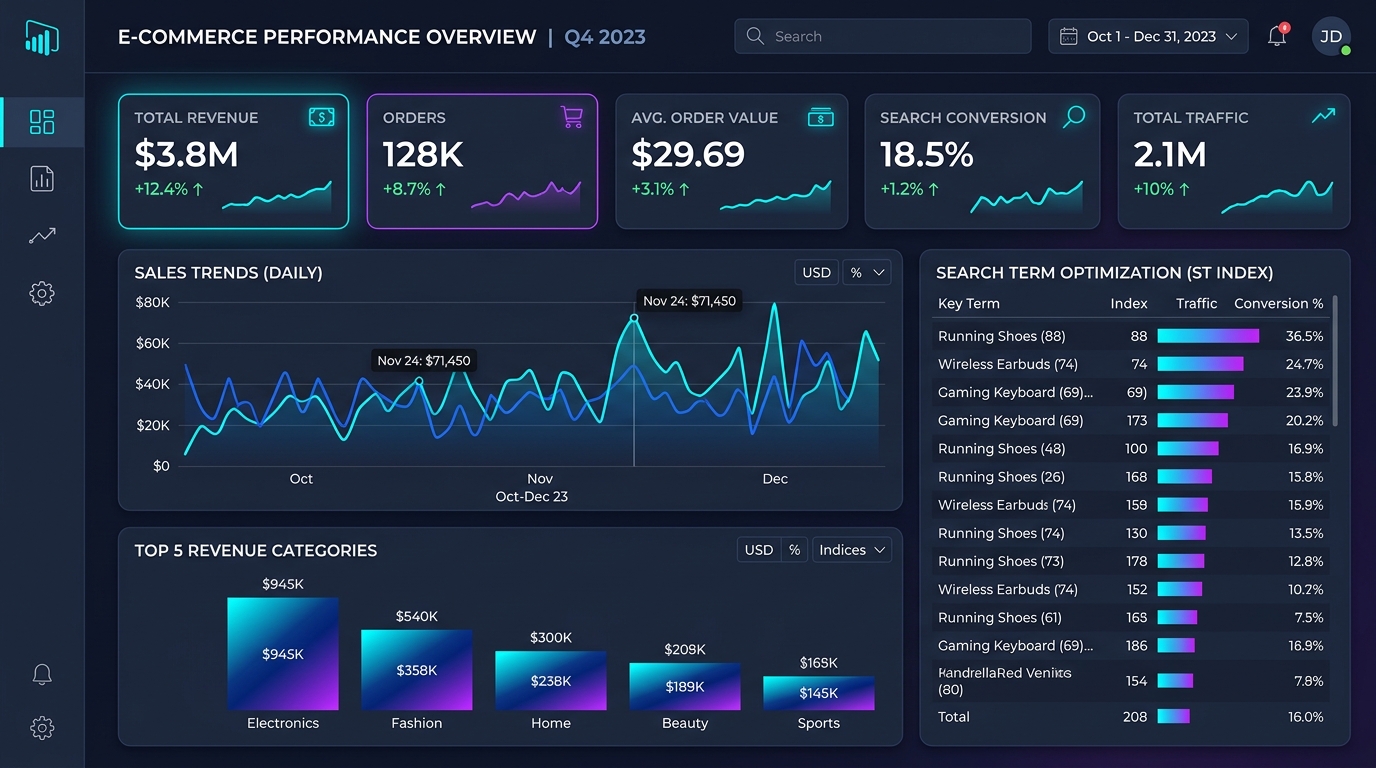Select the Avg. Order Value $29.69 card

(731, 161)
